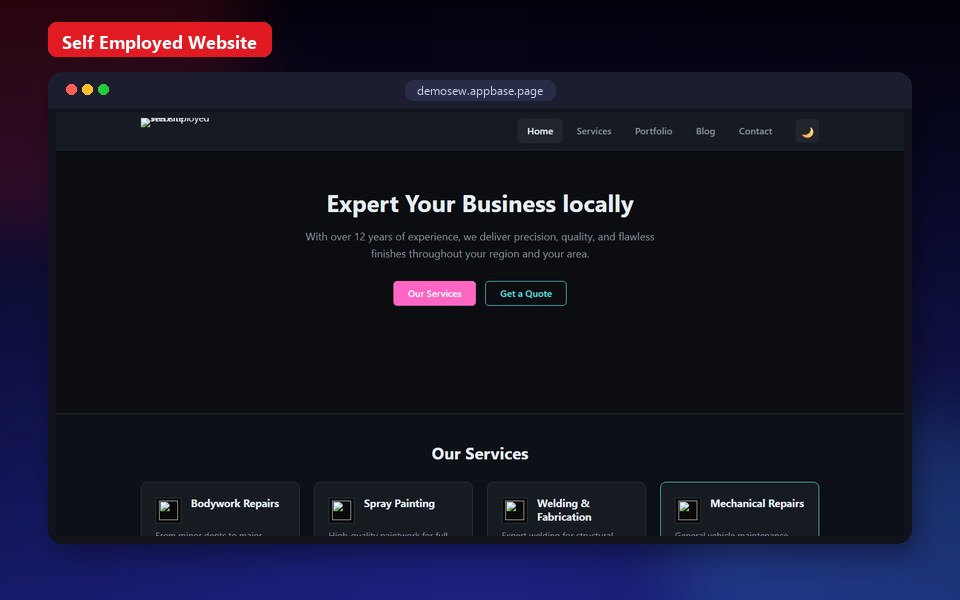Screen dimensions: 960x600
Task: Click the Expert Your Business locally headline
Action: click(480, 204)
